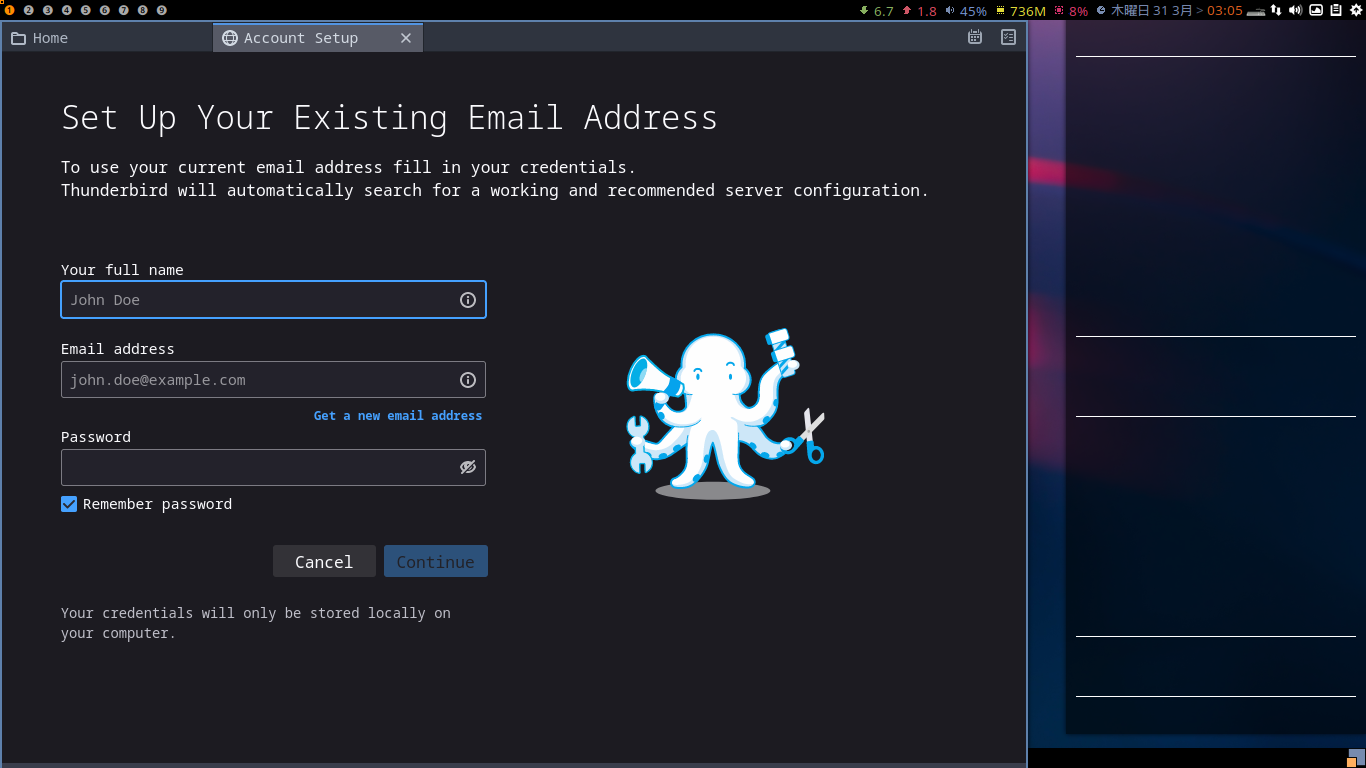Open the clipboard tray icon
1366x768 pixels.
point(1335,10)
